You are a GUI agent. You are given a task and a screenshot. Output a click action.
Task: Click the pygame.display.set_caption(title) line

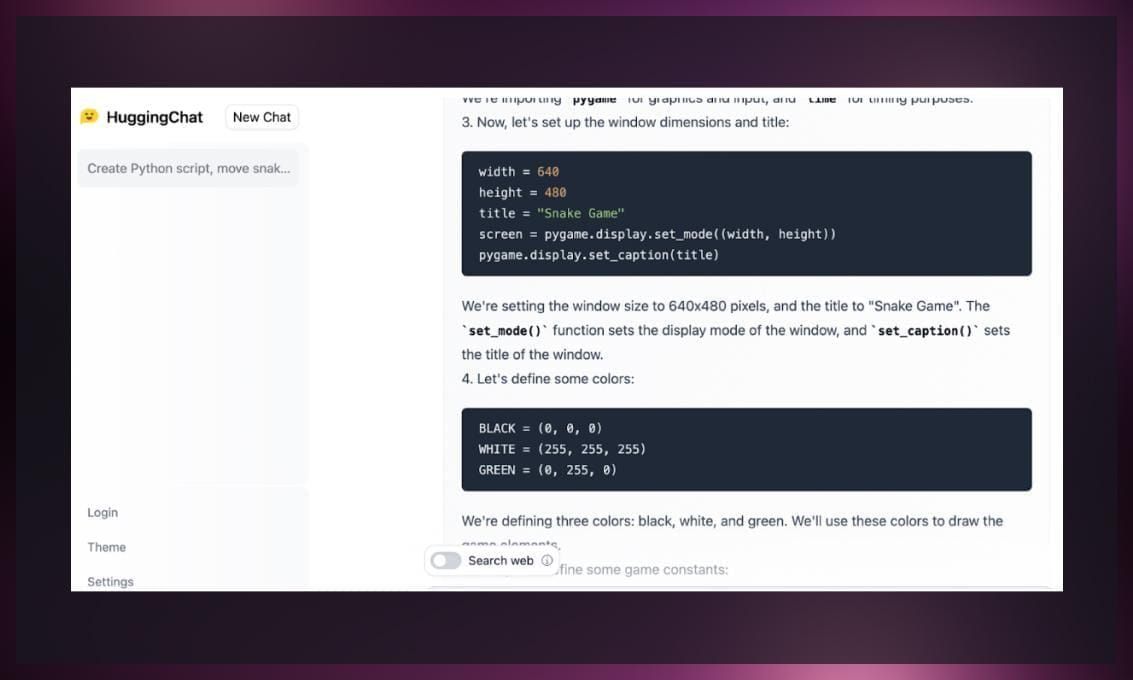pyautogui.click(x=598, y=255)
